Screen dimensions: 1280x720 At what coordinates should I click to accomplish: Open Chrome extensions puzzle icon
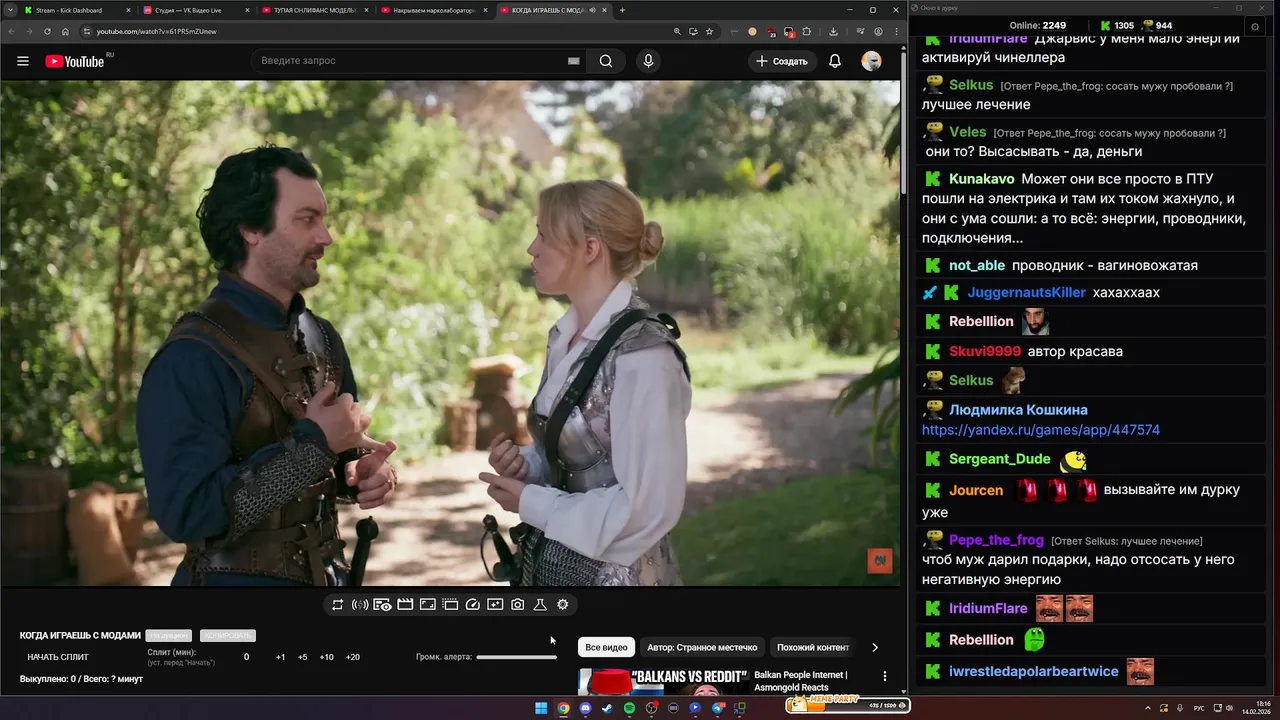pos(807,31)
